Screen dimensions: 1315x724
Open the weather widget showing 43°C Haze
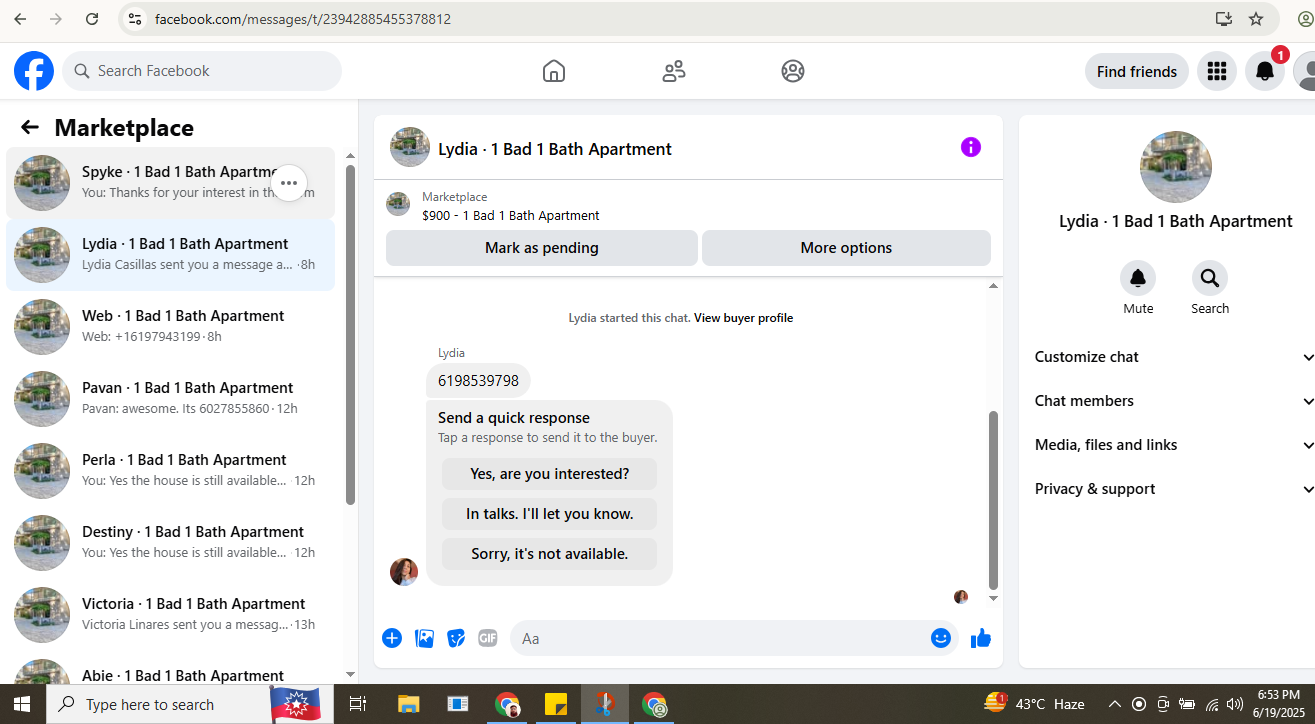pos(1035,704)
